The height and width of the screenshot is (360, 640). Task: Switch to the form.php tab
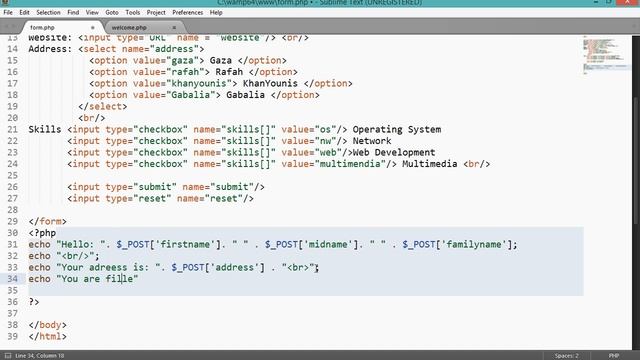(61, 27)
